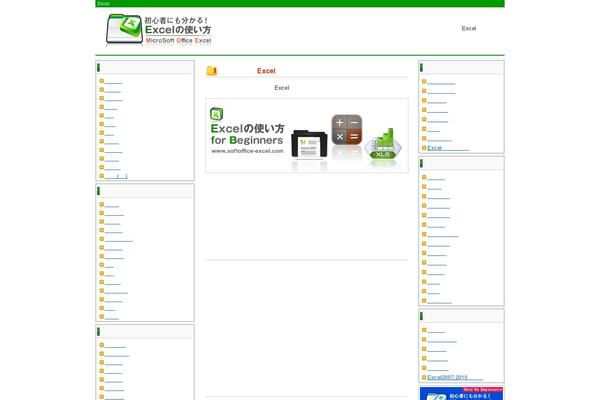Select the yellow folder icon beside the Excel heading

click(212, 70)
